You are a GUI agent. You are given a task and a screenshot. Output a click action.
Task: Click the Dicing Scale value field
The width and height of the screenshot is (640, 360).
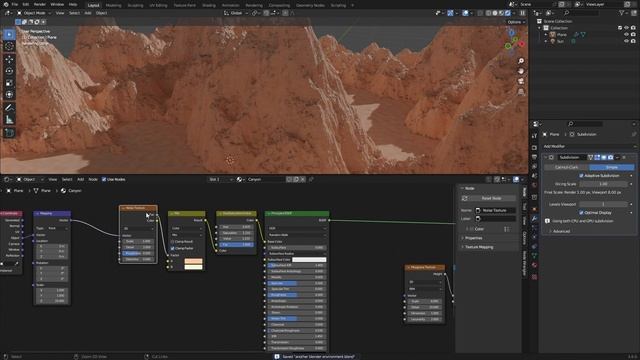click(x=603, y=184)
